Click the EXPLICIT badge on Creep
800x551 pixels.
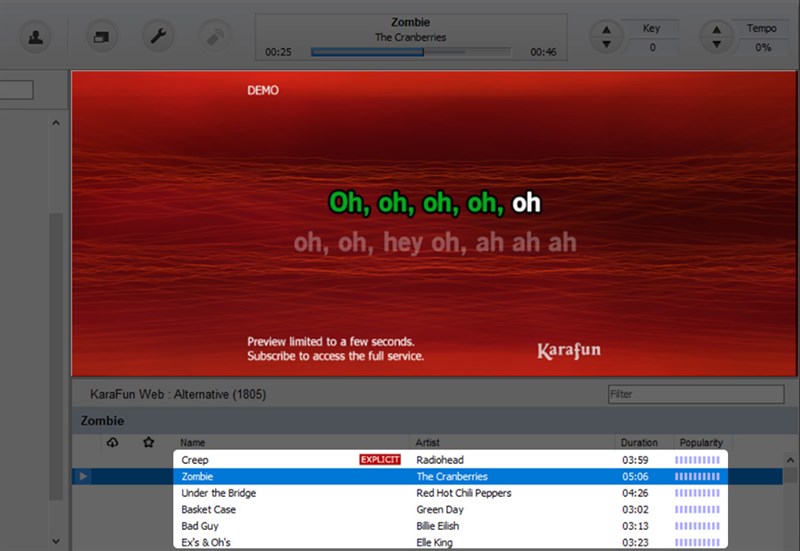[380, 460]
